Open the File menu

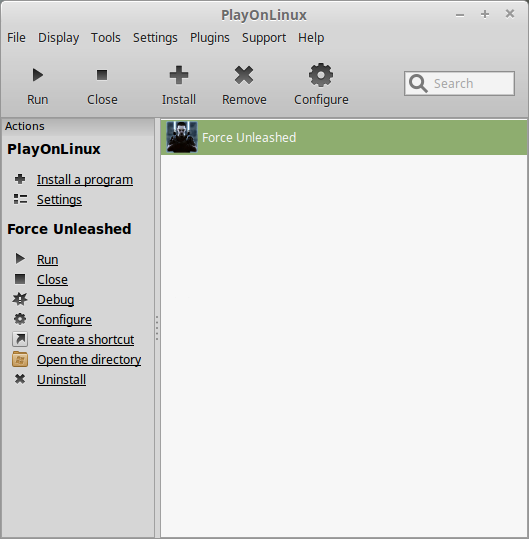tap(16, 37)
